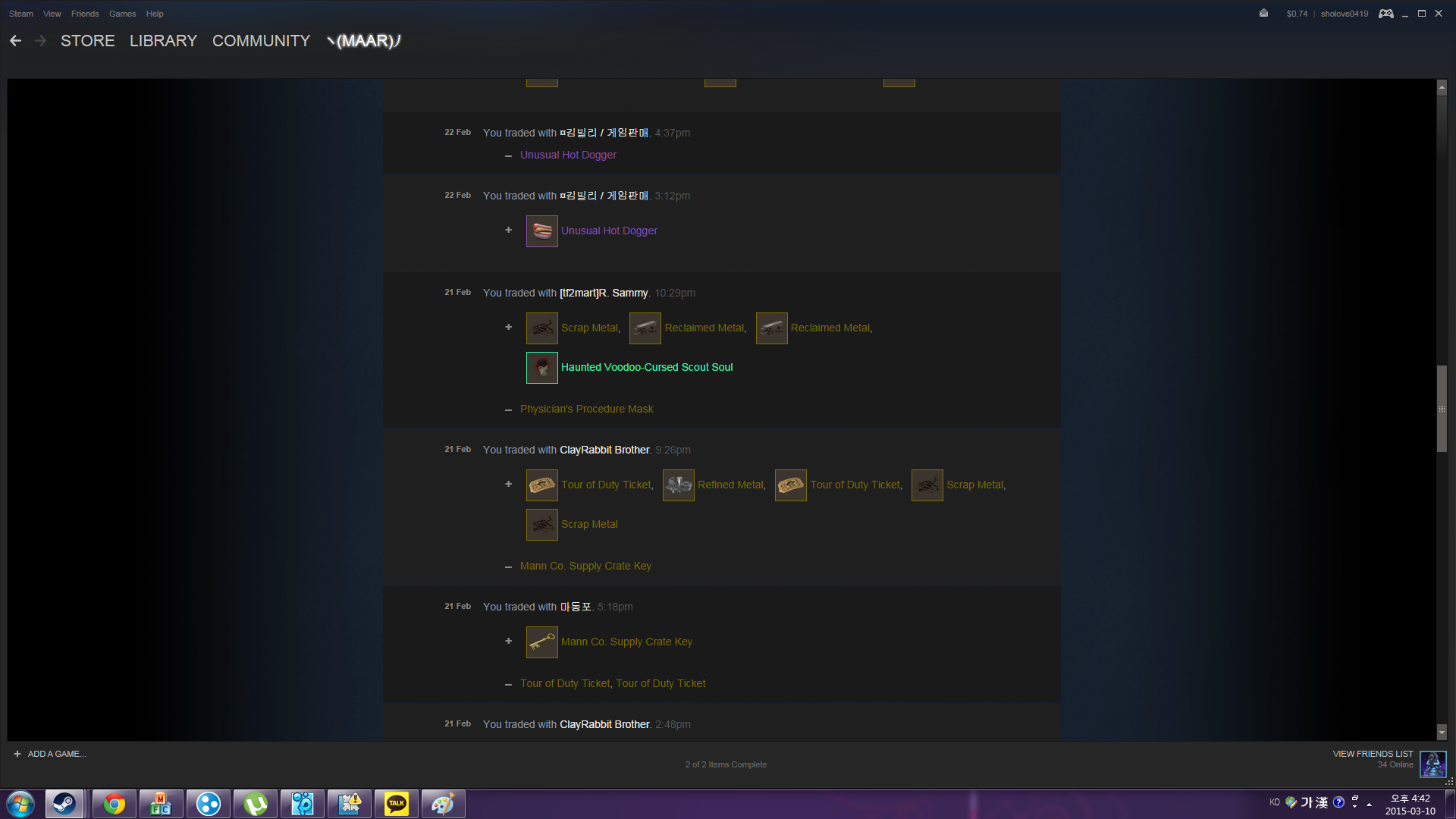Open the COMMUNITY tab
Screen dimensions: 1456x819
pyautogui.click(x=261, y=41)
